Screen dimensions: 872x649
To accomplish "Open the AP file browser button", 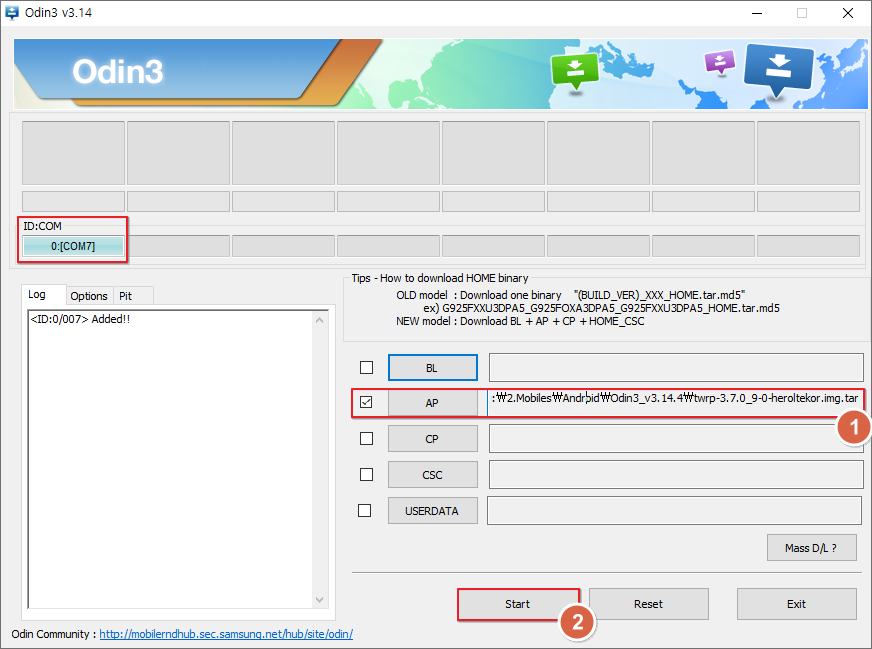I will [x=432, y=403].
